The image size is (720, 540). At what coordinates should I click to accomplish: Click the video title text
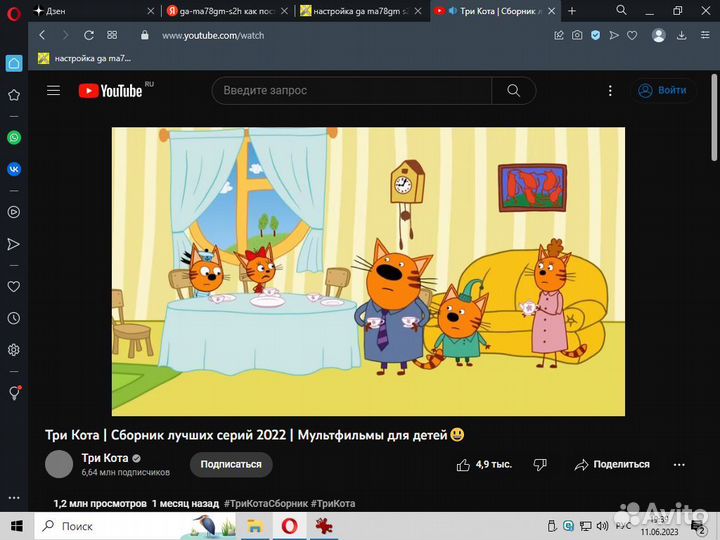(255, 435)
